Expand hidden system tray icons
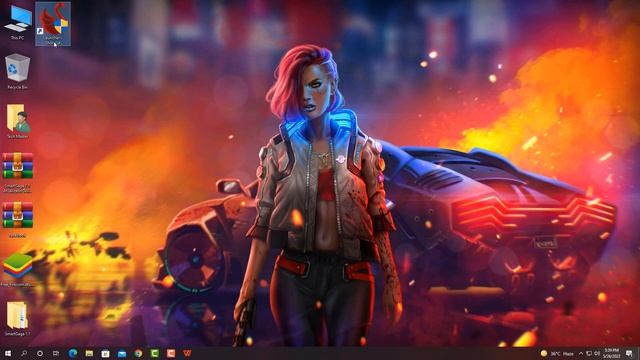The width and height of the screenshot is (640, 360). click(x=581, y=353)
